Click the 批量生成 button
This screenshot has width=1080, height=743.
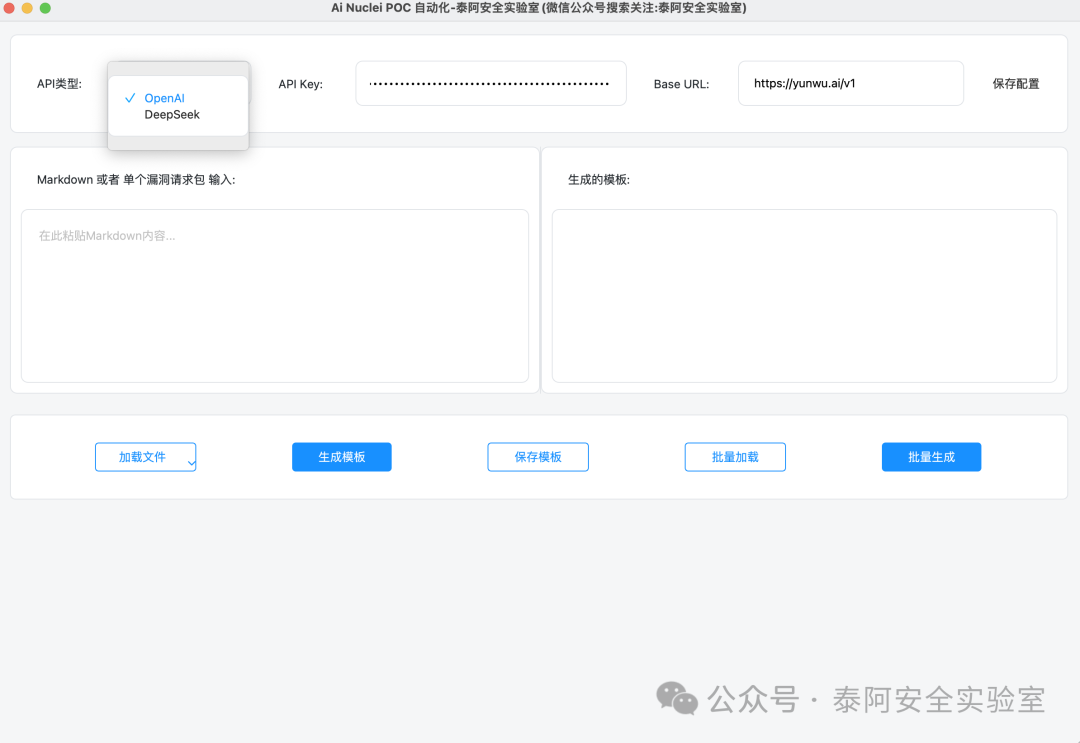click(931, 457)
